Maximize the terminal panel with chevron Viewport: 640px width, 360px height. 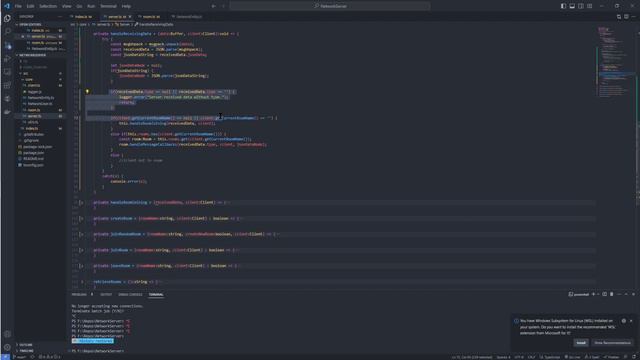click(x=627, y=294)
